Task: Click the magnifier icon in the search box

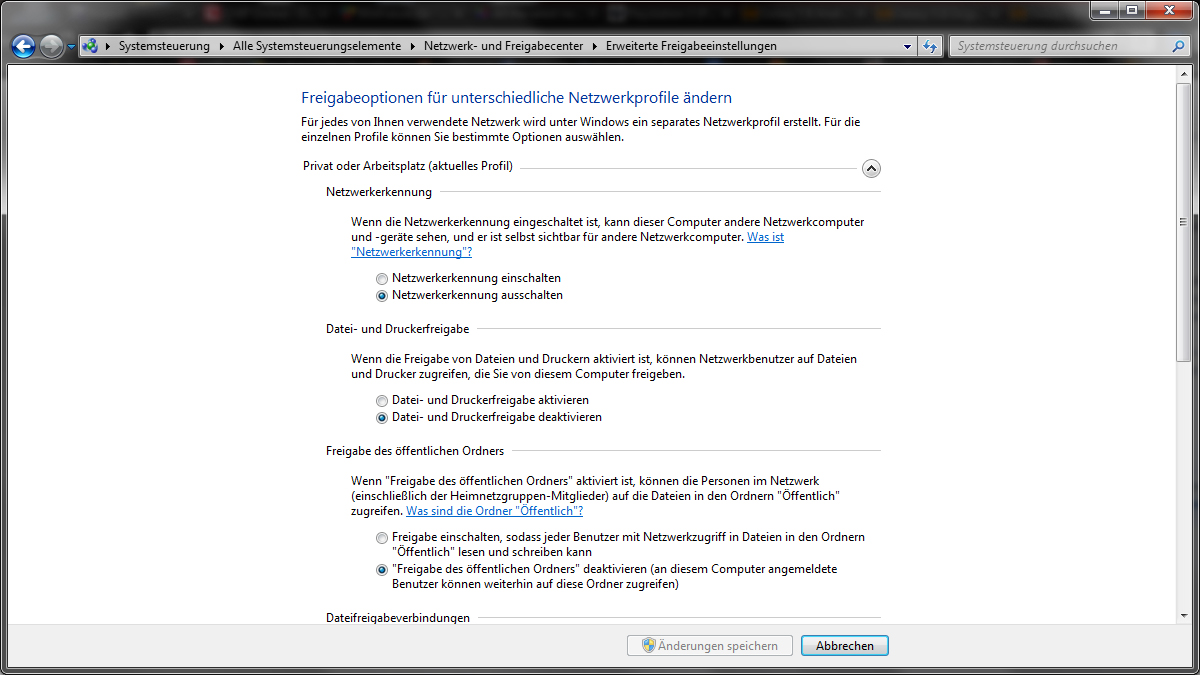Action: 1179,46
